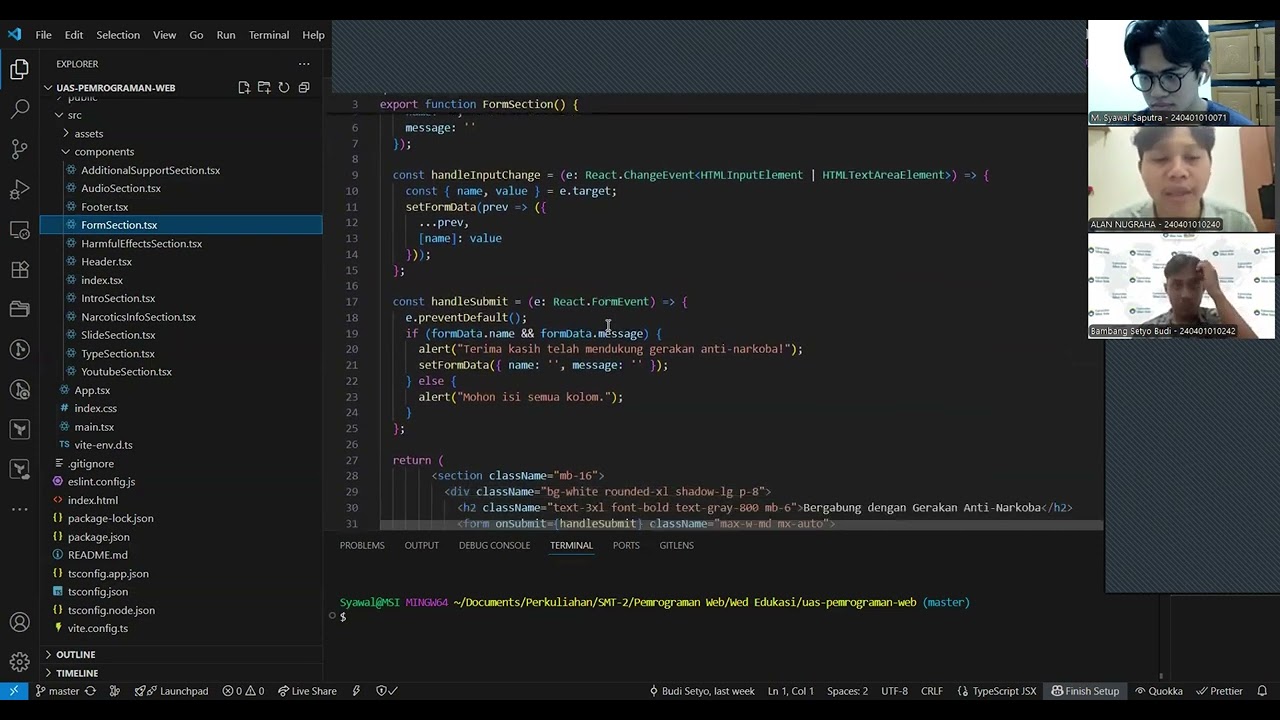Change the UTF-8 file encoding
Viewport: 1280px width, 720px height.
coord(894,691)
